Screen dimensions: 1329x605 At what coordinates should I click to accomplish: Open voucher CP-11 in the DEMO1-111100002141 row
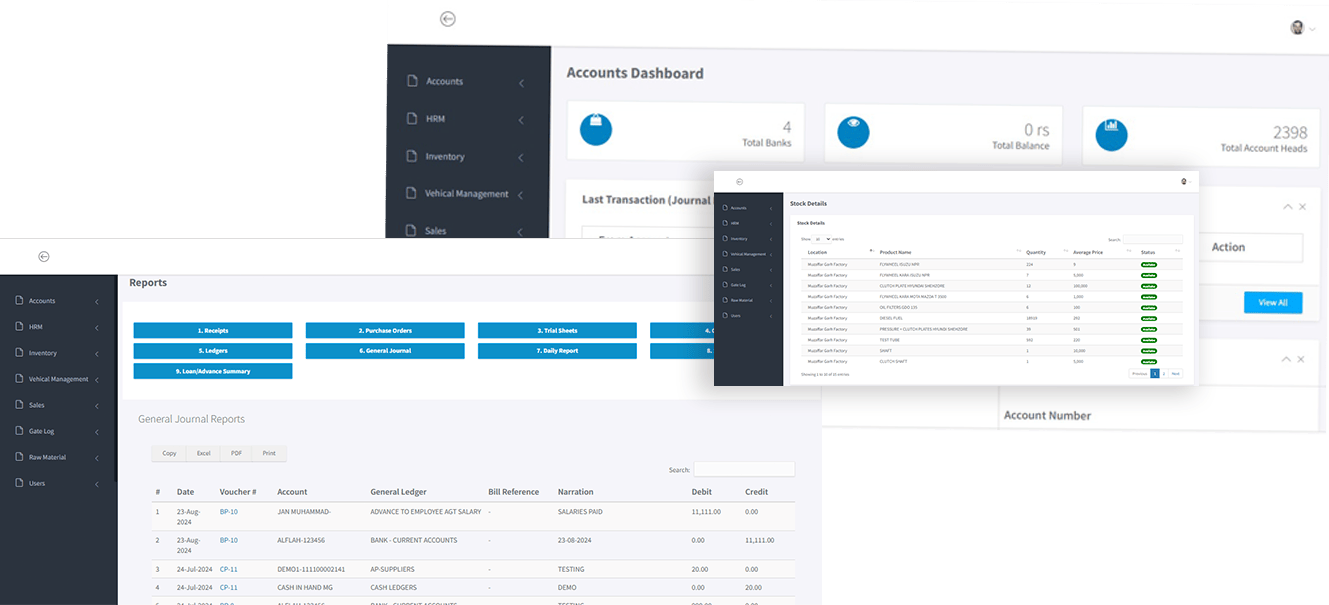tap(229, 569)
